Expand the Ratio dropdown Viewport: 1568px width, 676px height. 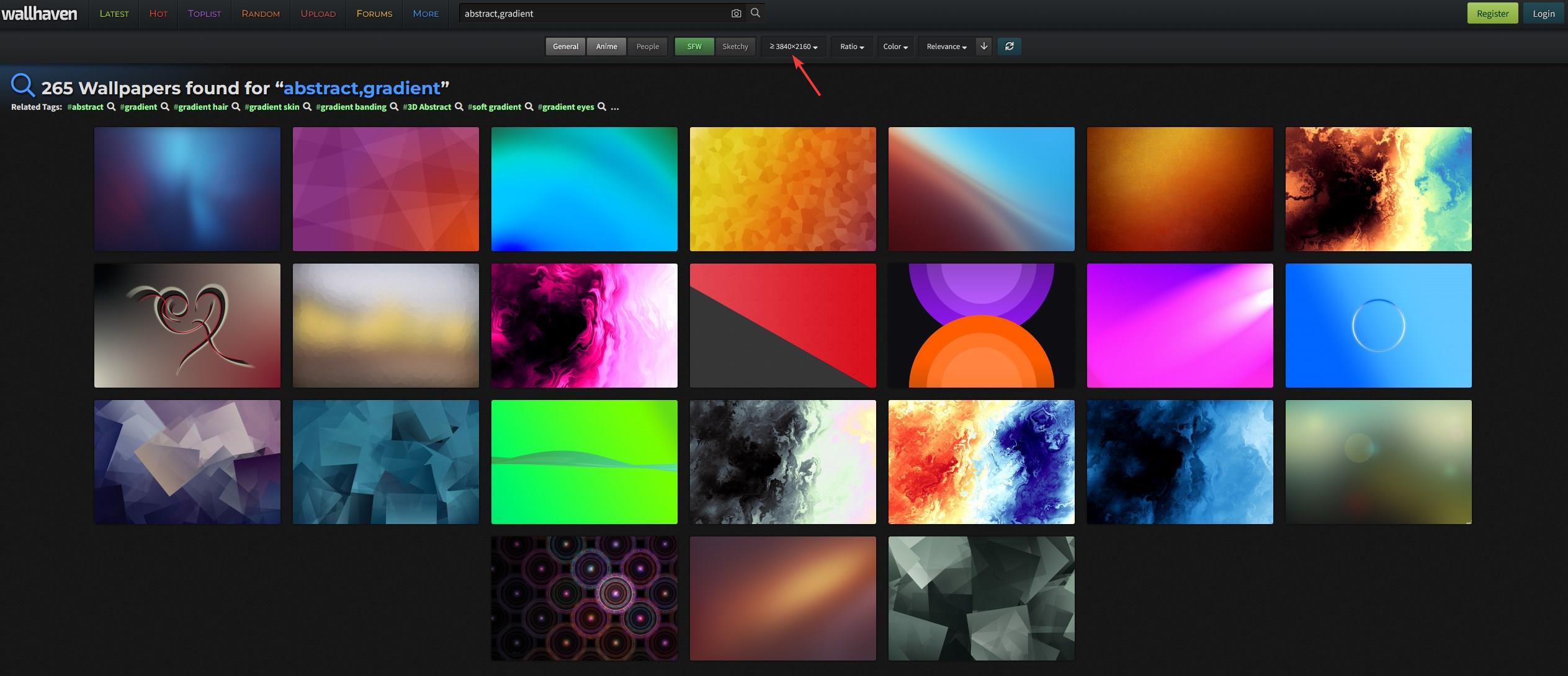tap(851, 47)
